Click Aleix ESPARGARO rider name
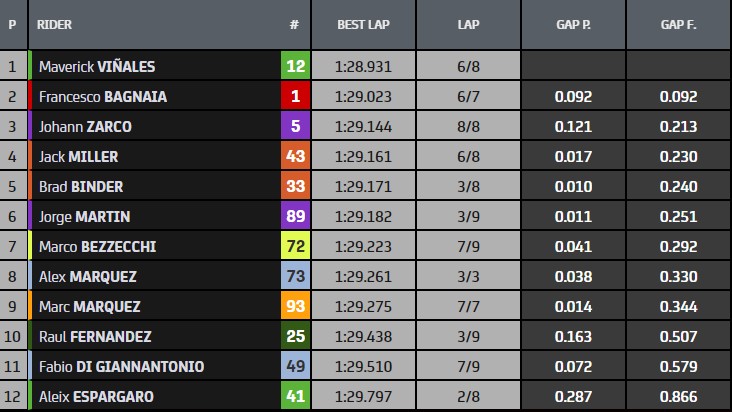Viewport: 732px width, 412px height. (96, 397)
